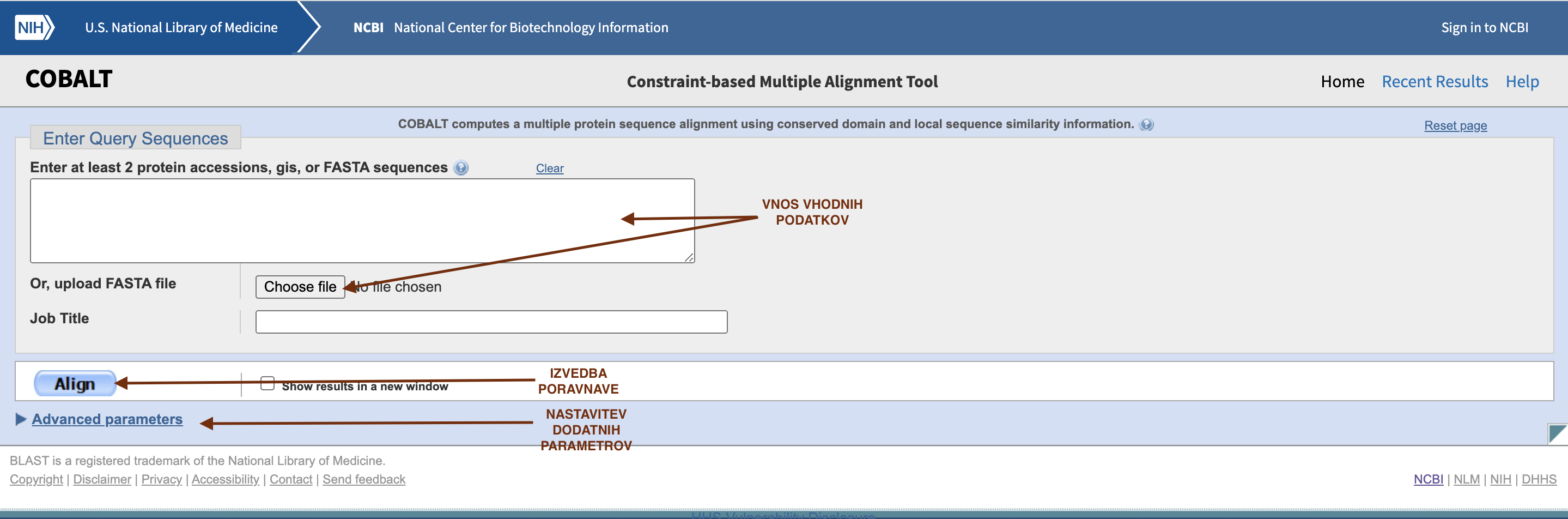Click the Constraint-based Multiple Alignment Tool heading
The height and width of the screenshot is (519, 1568).
[782, 82]
